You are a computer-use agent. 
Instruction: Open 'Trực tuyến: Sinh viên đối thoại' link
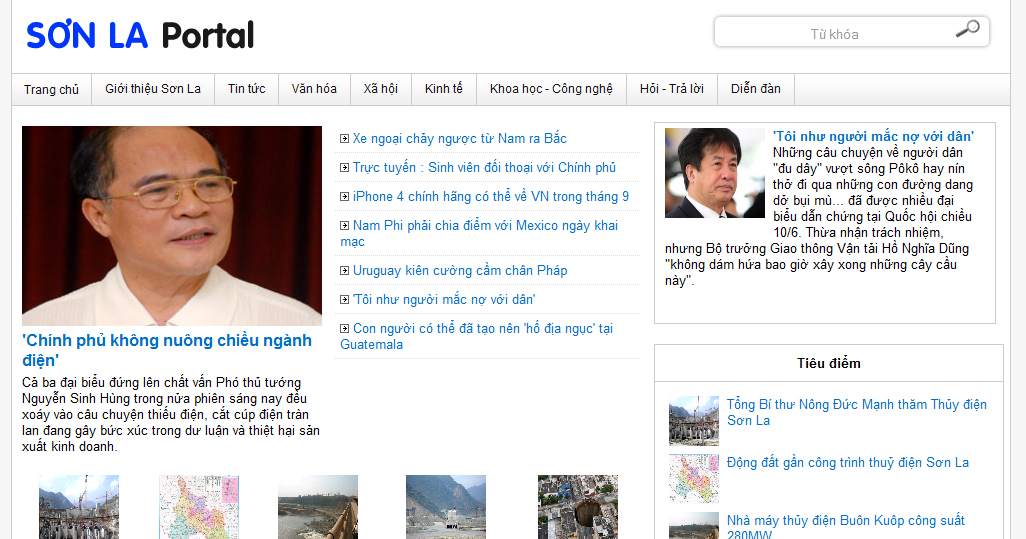(x=484, y=168)
